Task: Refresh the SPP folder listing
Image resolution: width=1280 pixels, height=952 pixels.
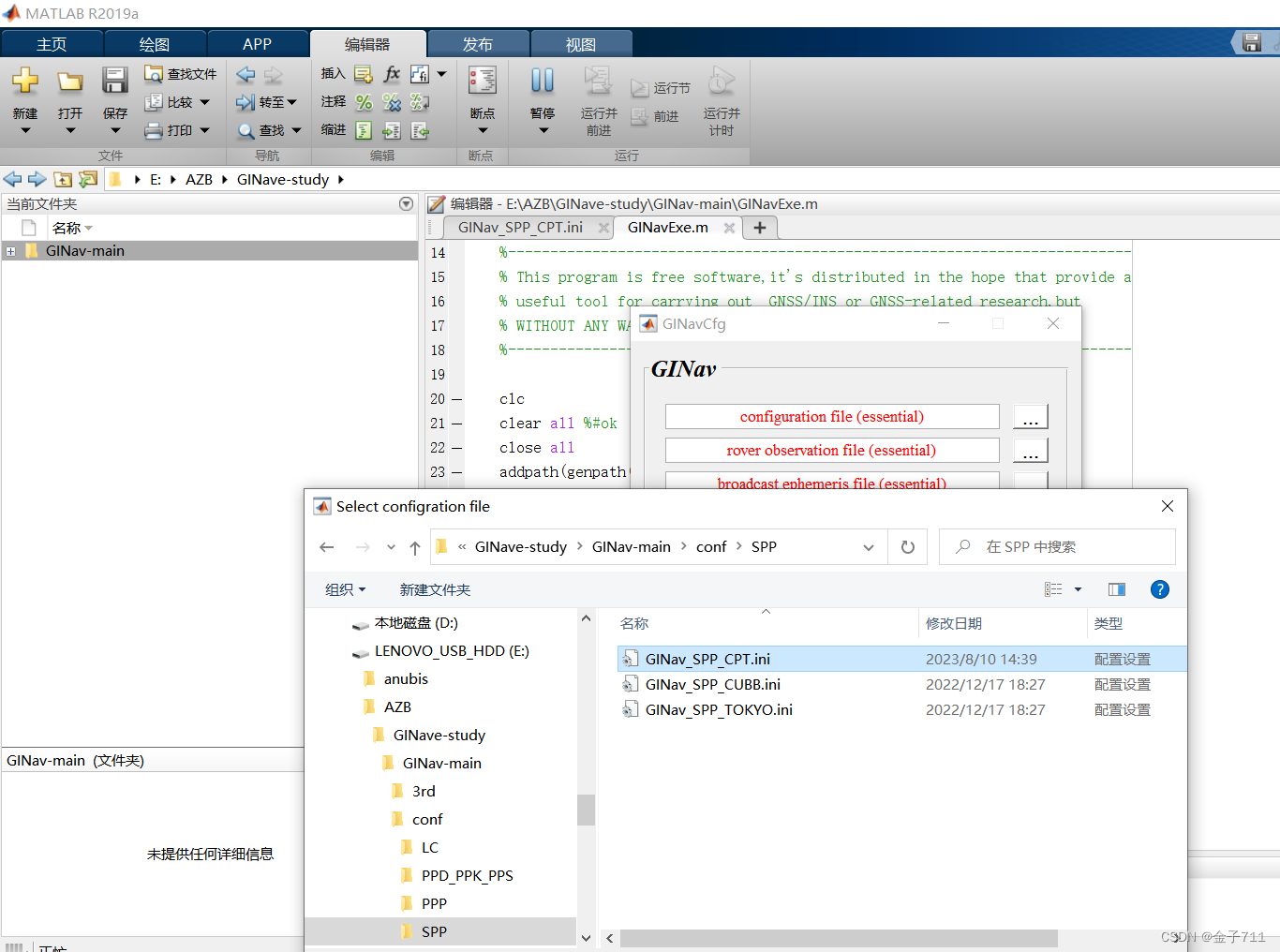Action: tap(908, 547)
